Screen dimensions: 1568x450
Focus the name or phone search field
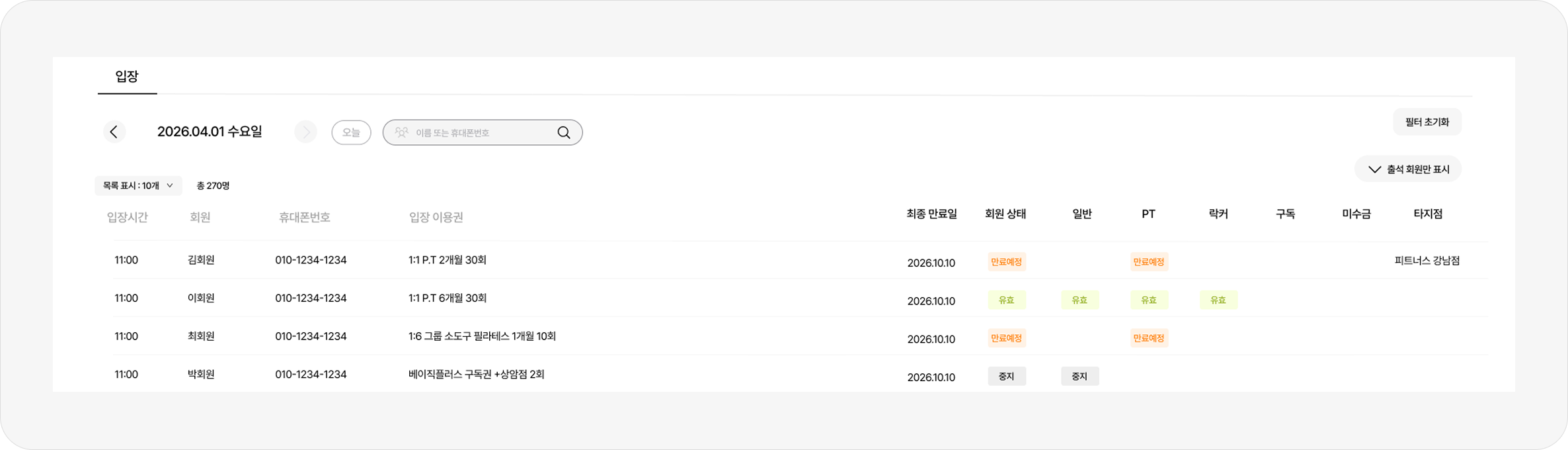tap(483, 132)
